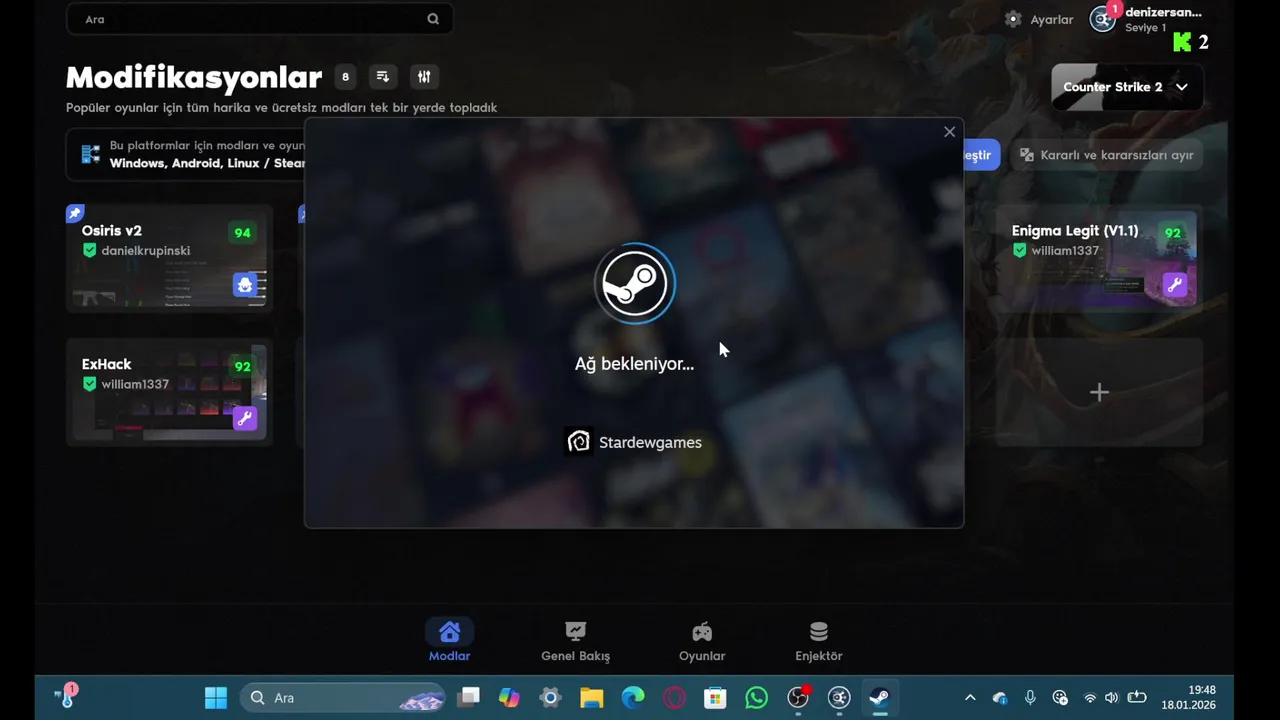
Task: Click the platforms icon in the info banner
Action: point(91,154)
